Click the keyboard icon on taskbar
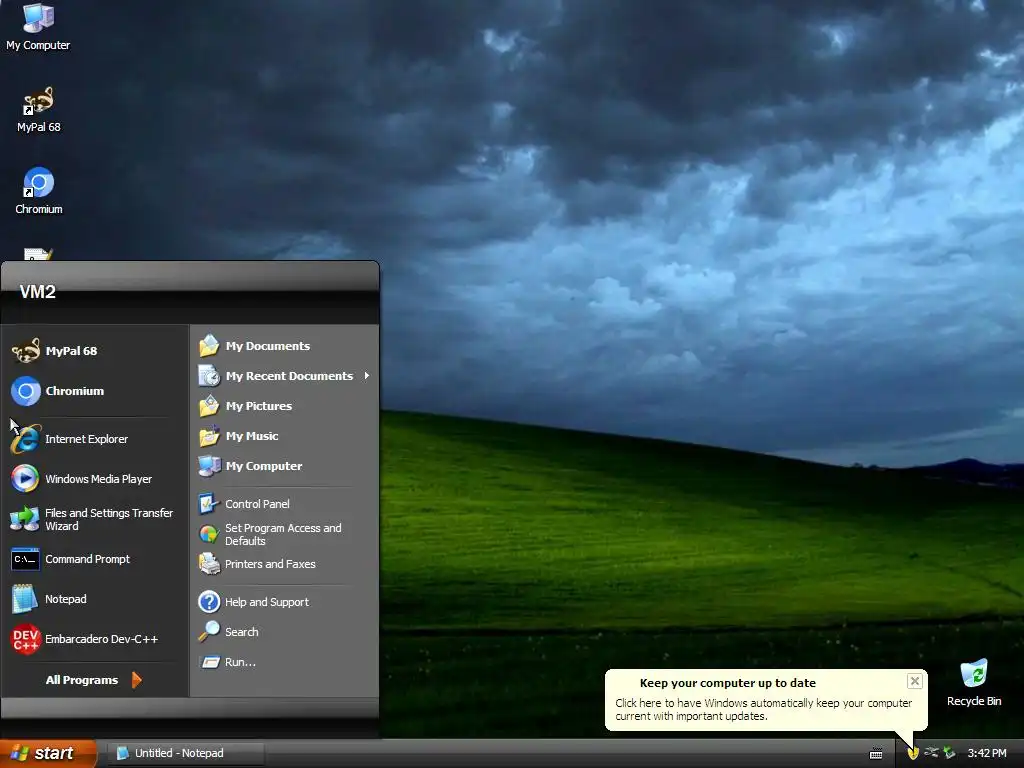The image size is (1024, 768). [x=876, y=754]
